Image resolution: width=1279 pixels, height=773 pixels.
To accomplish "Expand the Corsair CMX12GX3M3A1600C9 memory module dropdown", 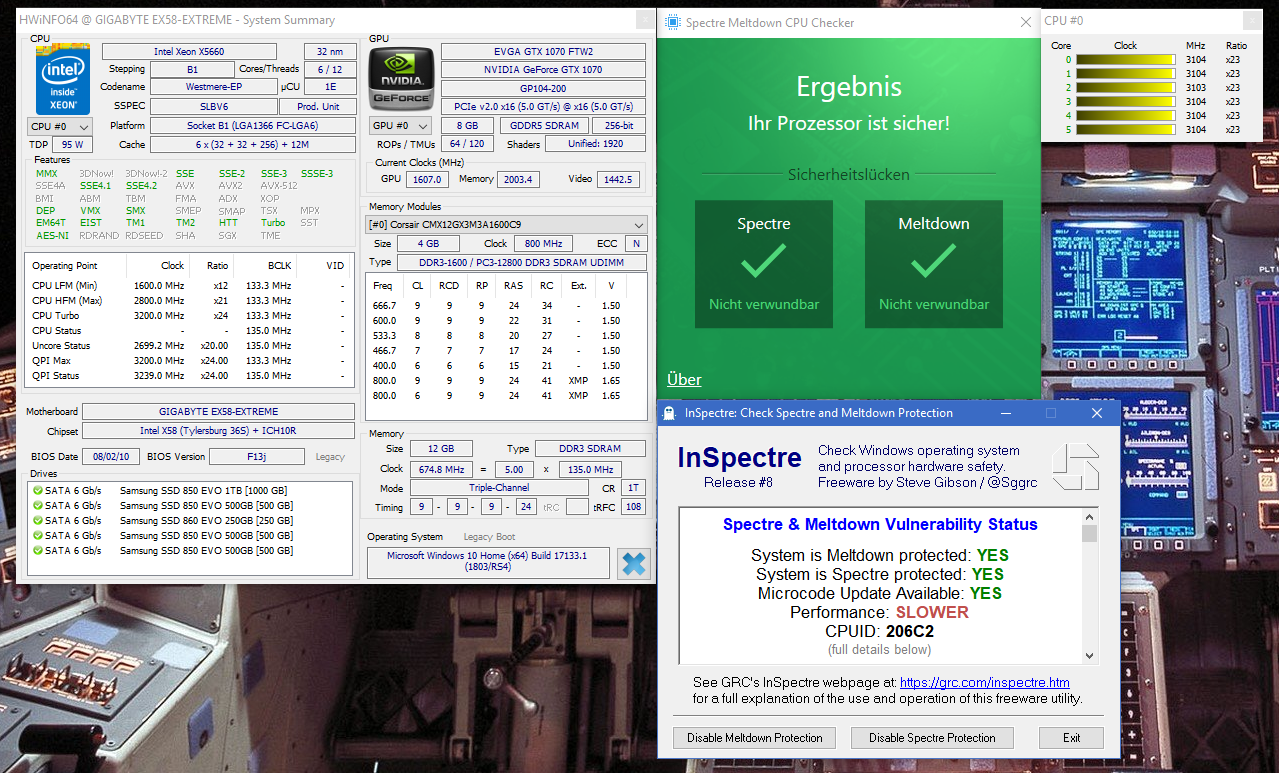I will 638,225.
